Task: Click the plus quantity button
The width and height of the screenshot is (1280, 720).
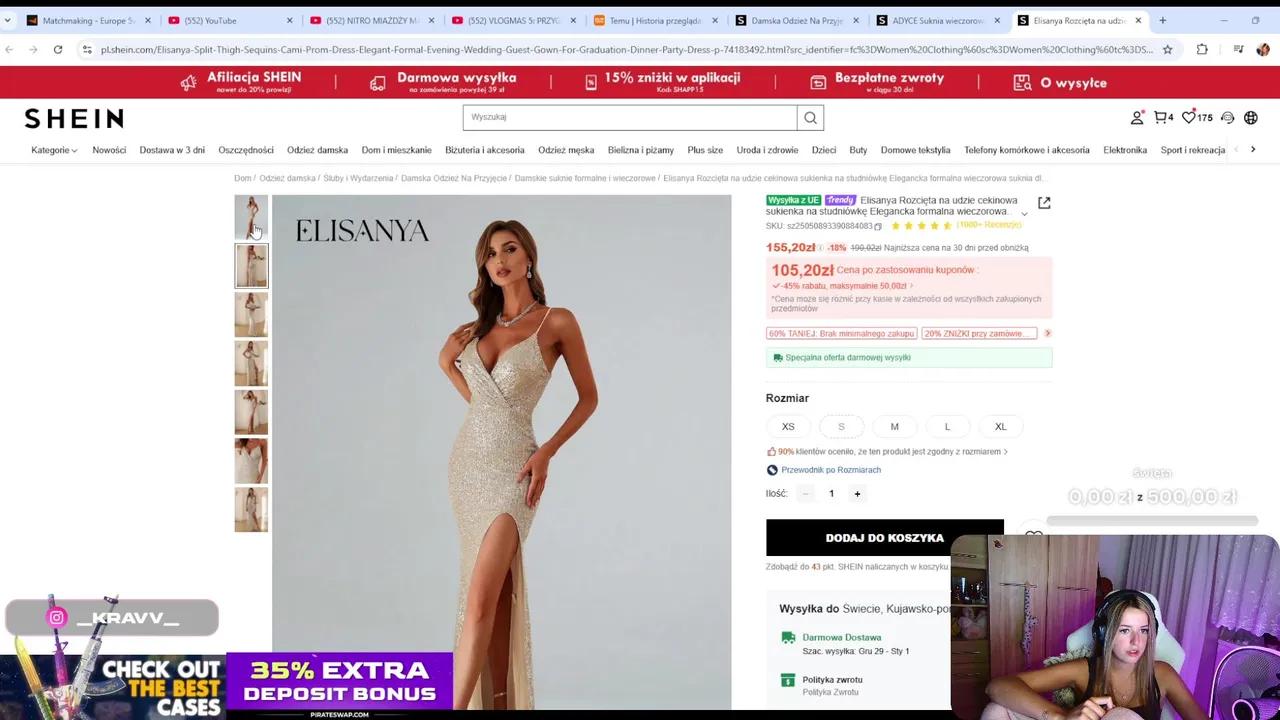Action: 857,494
